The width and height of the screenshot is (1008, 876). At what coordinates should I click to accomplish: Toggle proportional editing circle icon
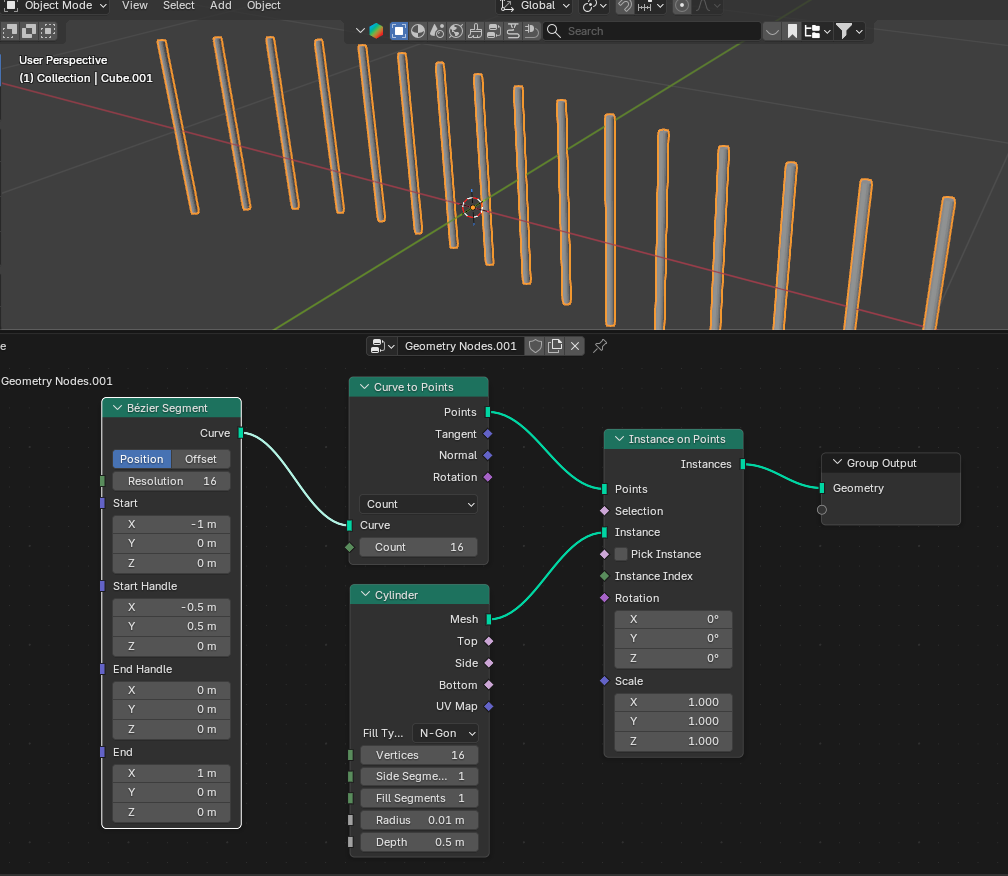pyautogui.click(x=681, y=6)
